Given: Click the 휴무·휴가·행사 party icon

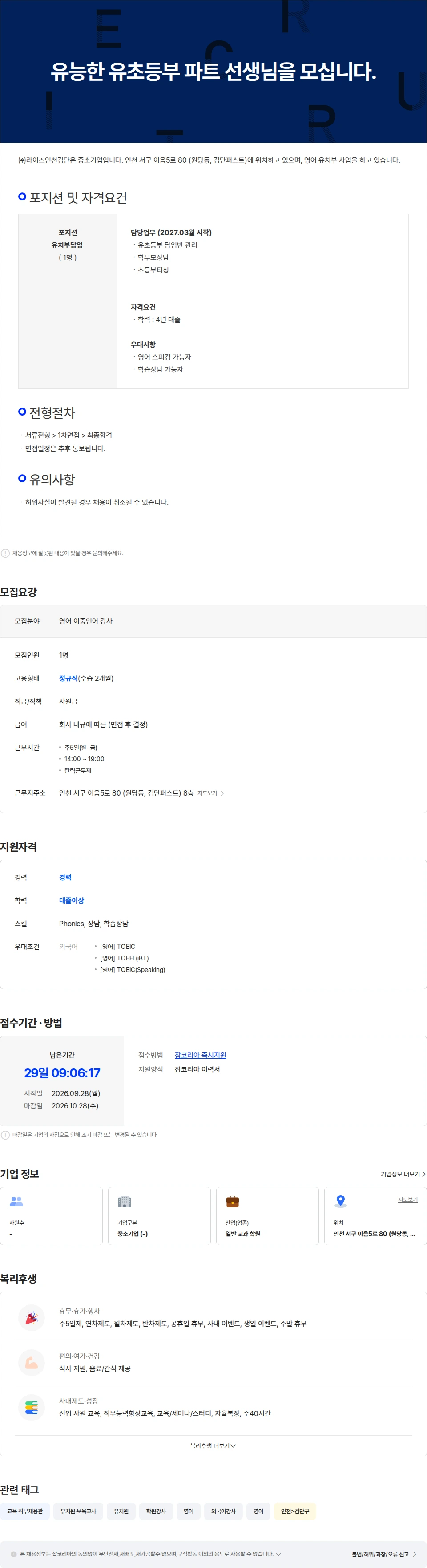Looking at the screenshot, I should [x=32, y=1318].
